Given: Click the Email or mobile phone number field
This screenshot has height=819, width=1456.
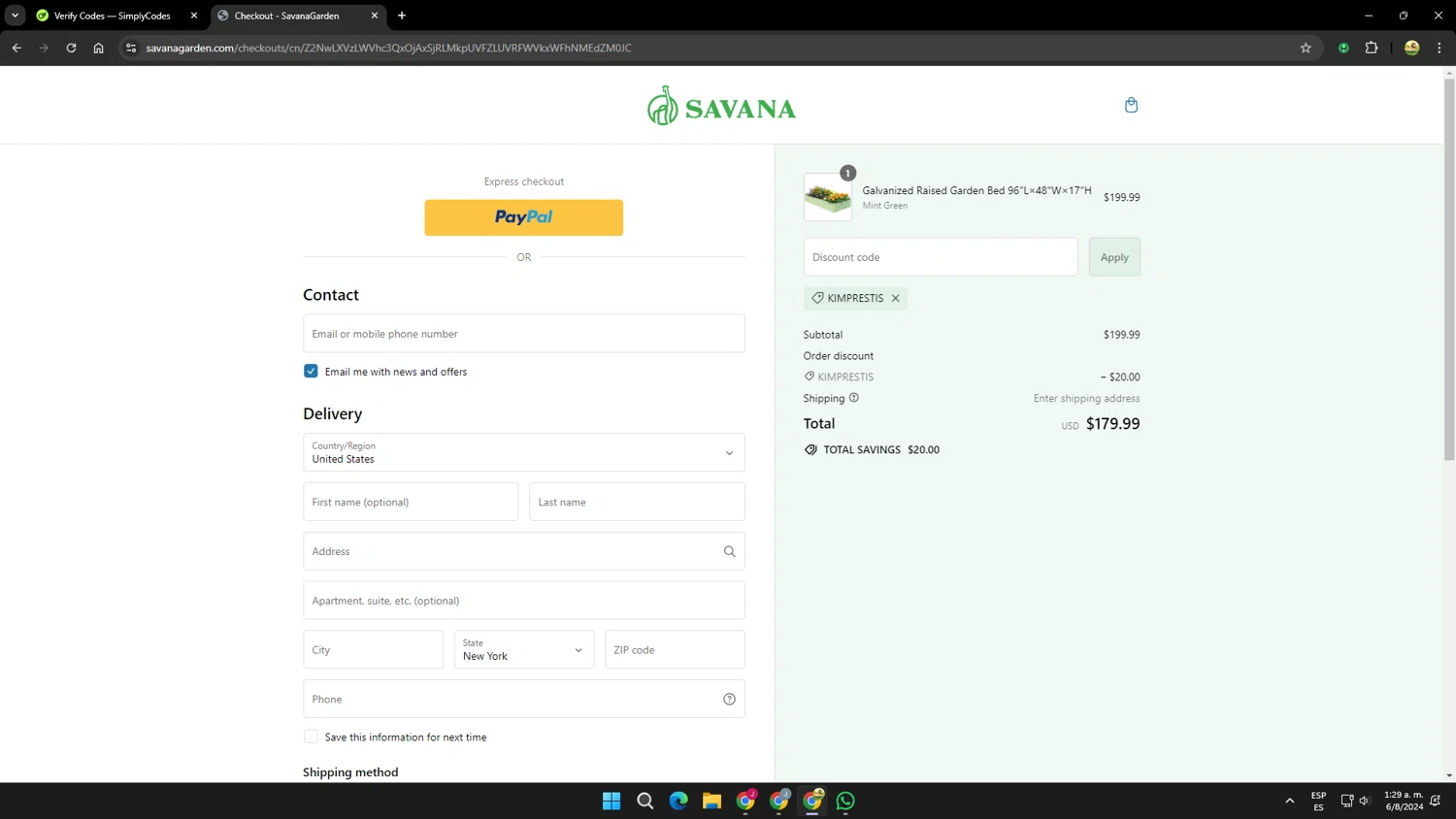Looking at the screenshot, I should click(523, 333).
